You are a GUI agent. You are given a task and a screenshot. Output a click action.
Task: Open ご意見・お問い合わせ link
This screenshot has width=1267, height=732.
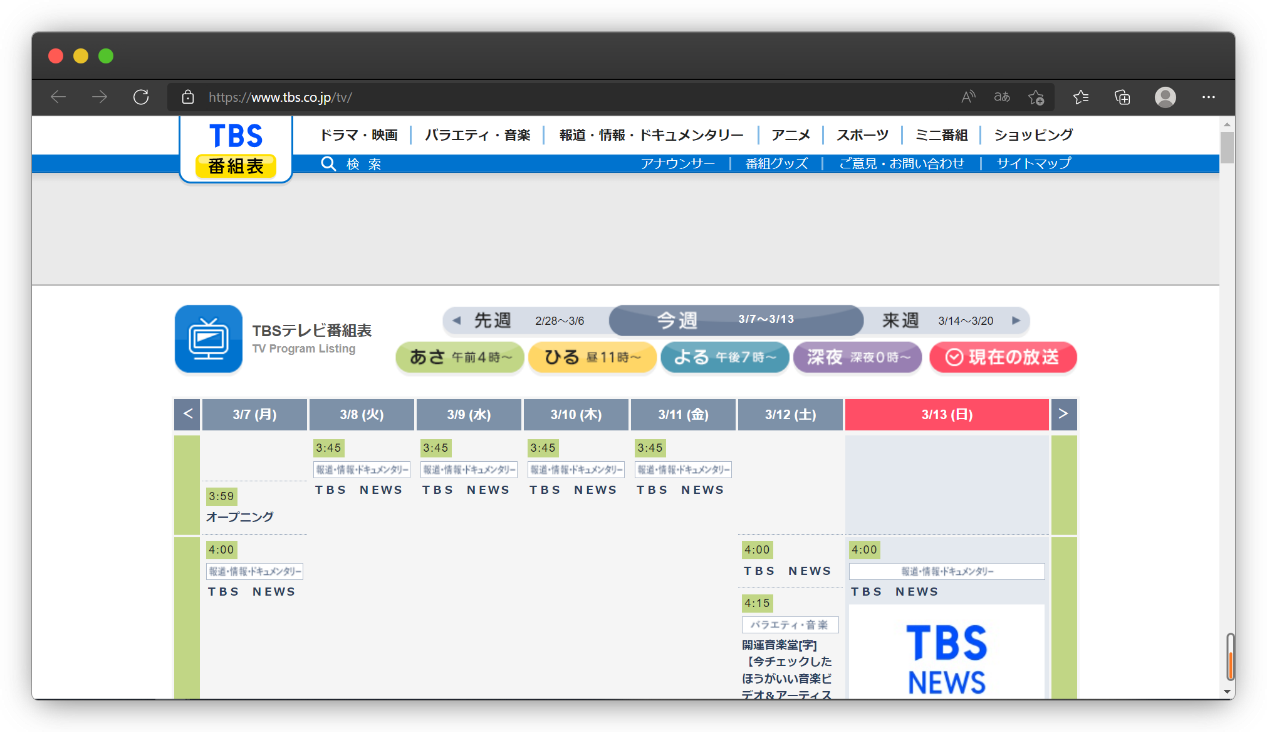point(901,164)
